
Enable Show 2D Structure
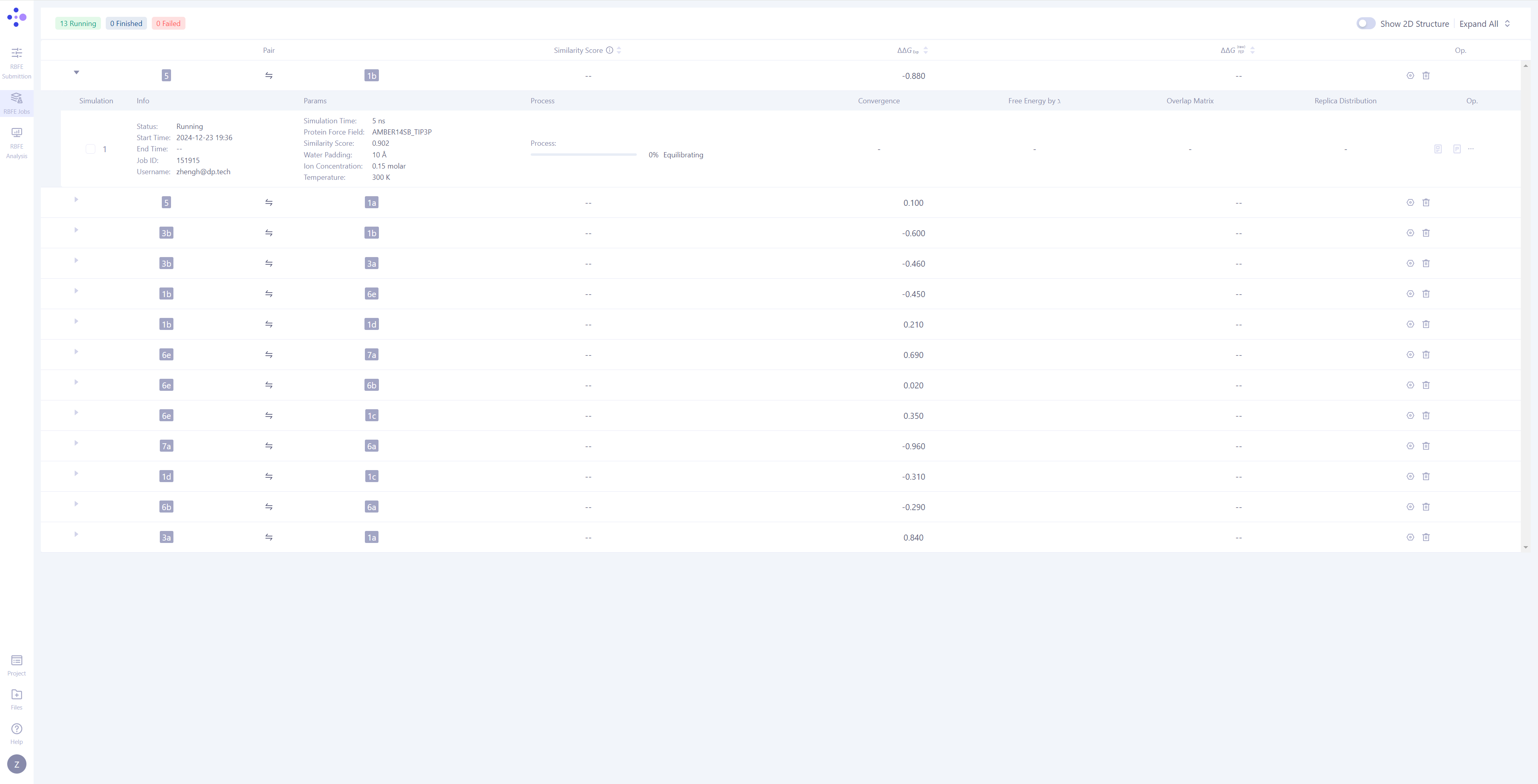click(1365, 23)
